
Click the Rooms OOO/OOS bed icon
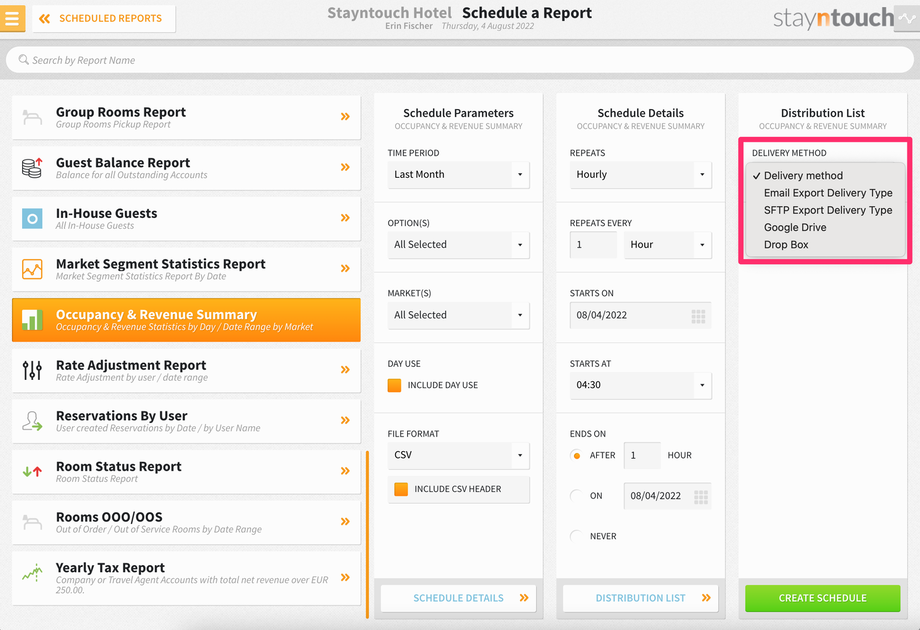[x=32, y=521]
